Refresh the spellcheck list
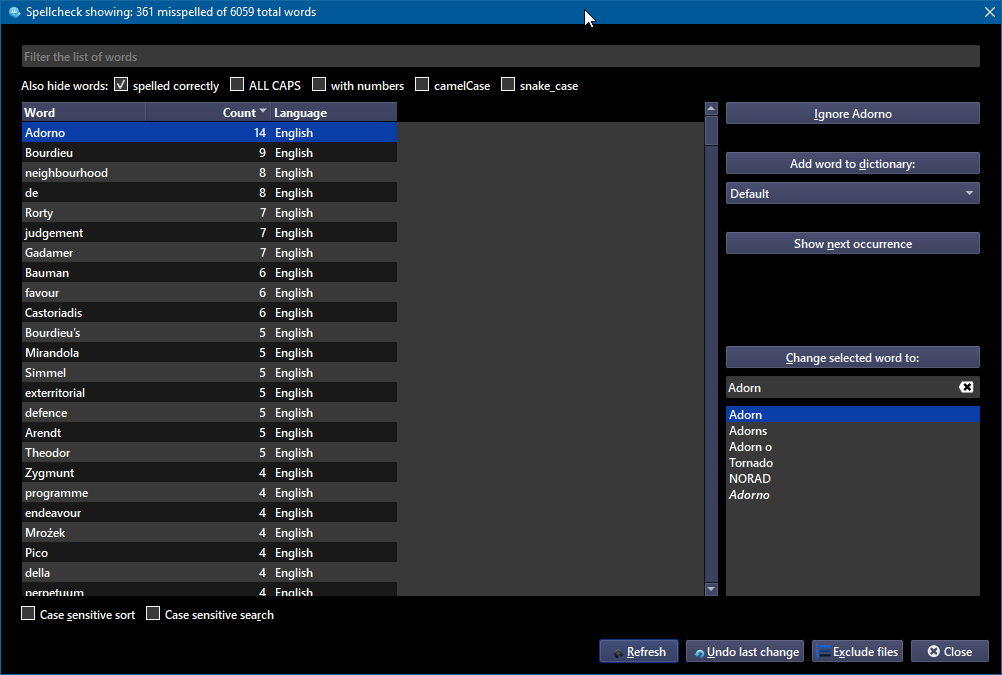This screenshot has width=1002, height=675. [x=638, y=651]
